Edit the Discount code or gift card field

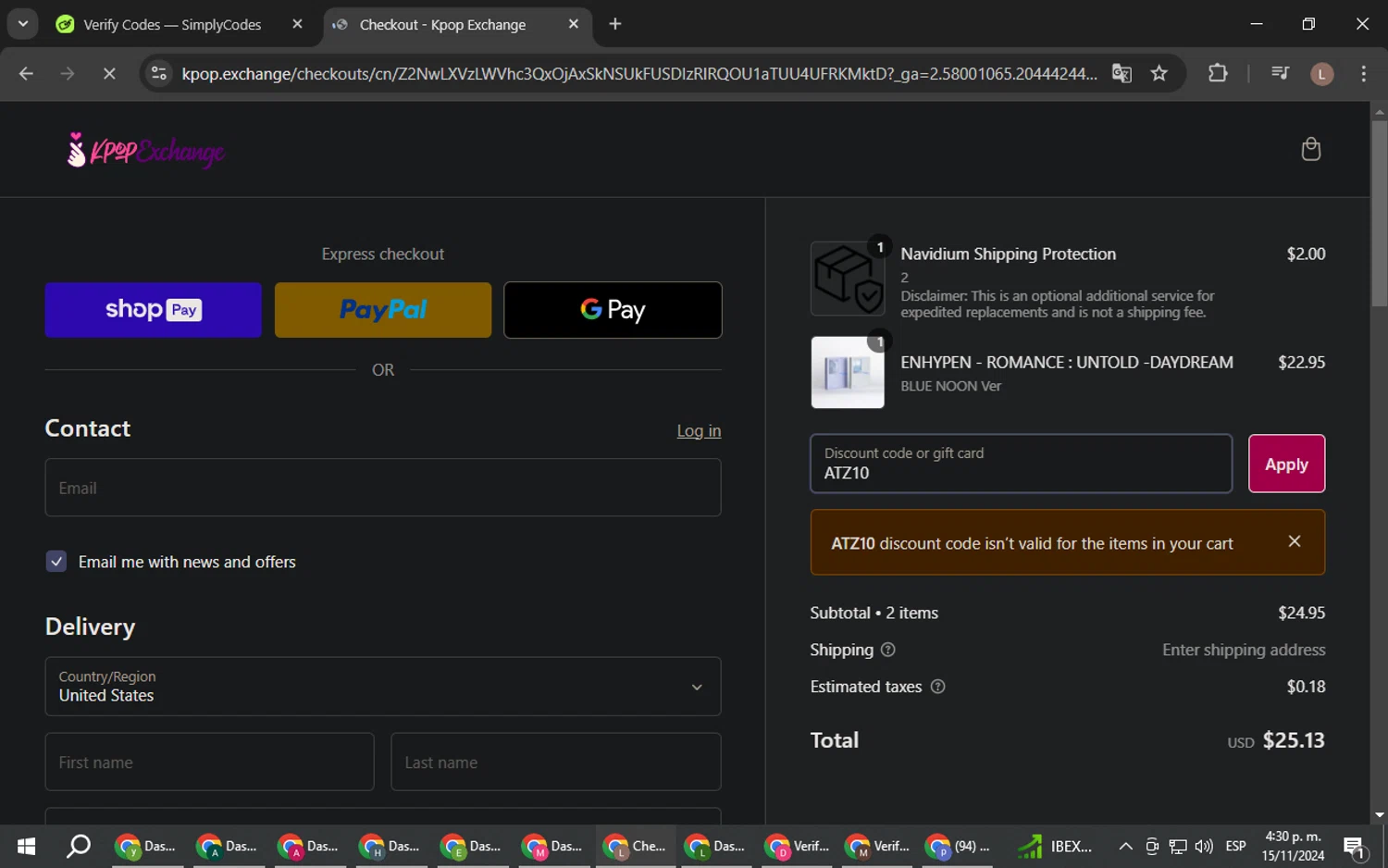tap(1022, 464)
